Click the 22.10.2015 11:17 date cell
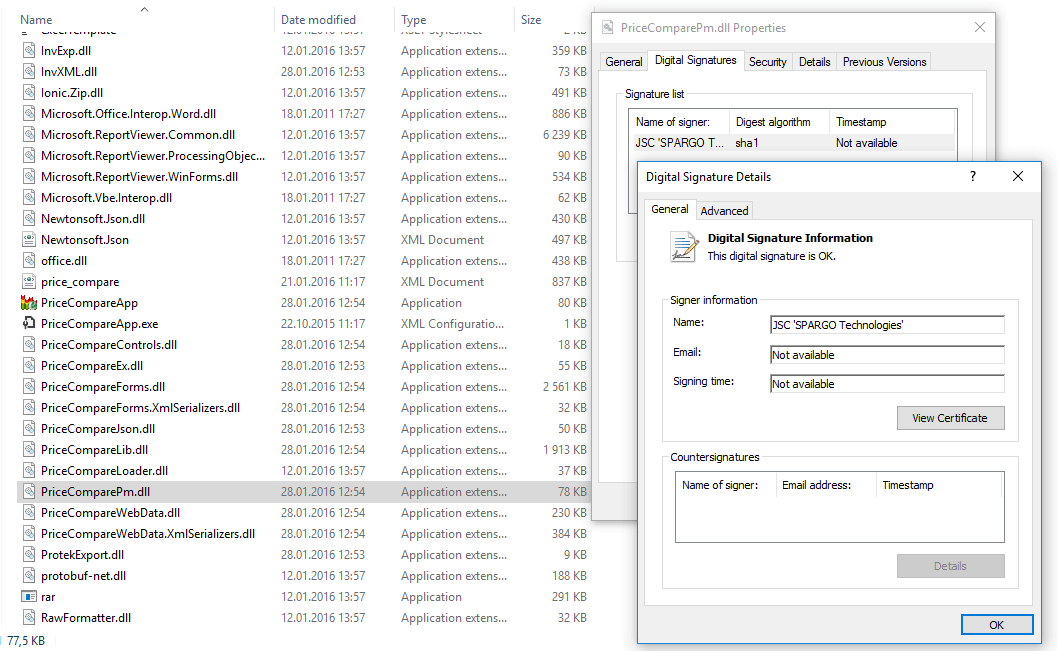Viewport: 1058px width, 651px height. coord(323,324)
